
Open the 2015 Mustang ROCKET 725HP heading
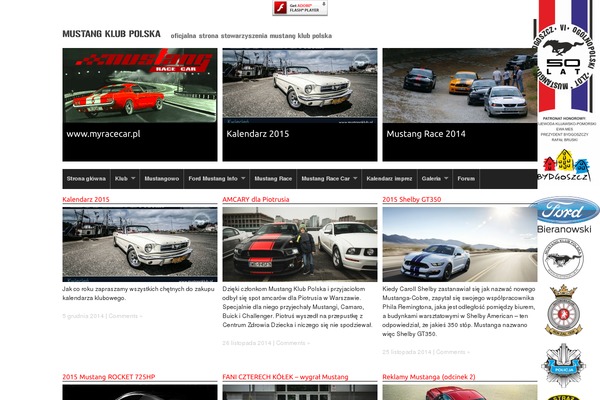click(x=109, y=377)
